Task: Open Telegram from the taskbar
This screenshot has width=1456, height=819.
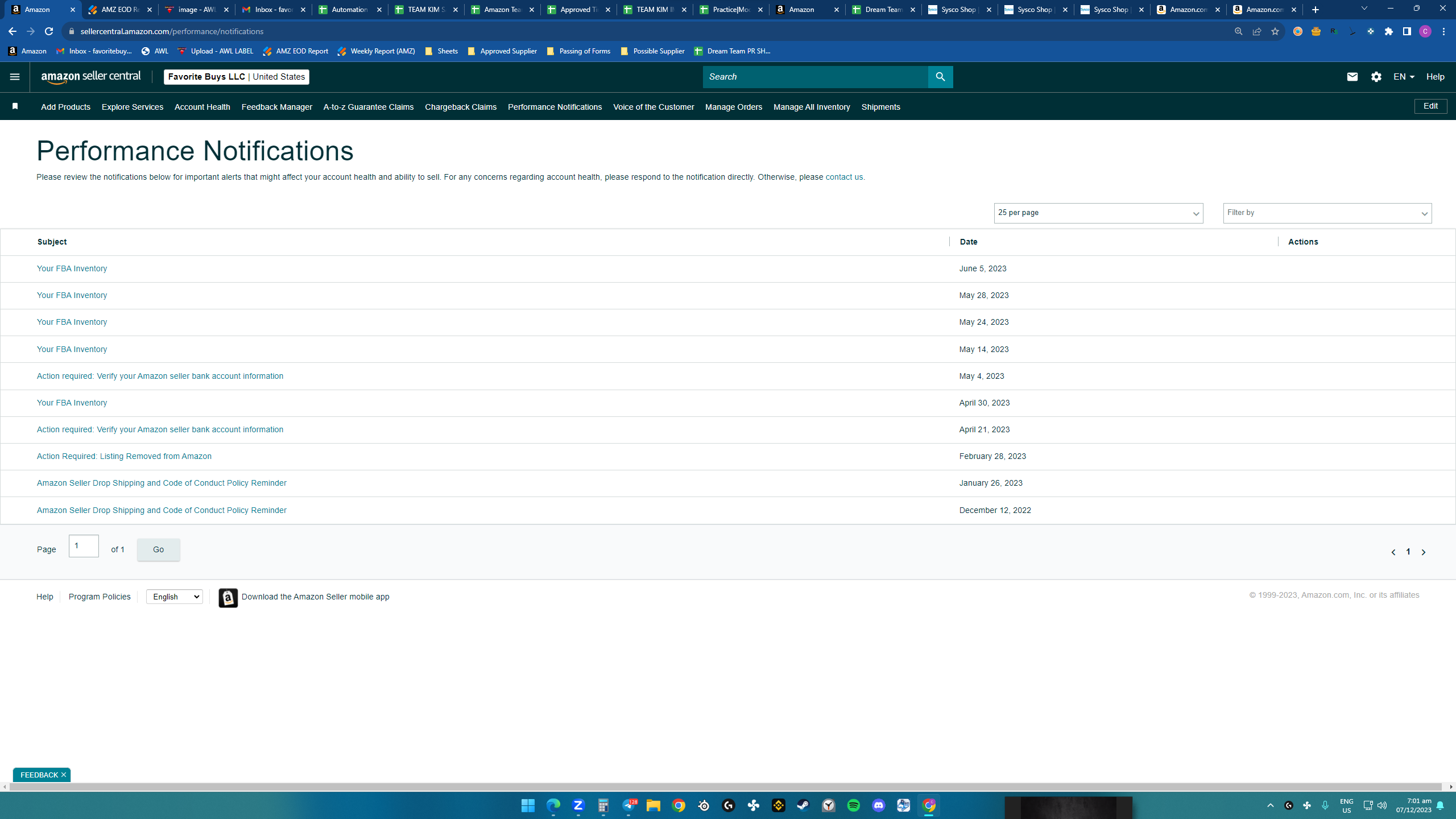Action: 628,805
